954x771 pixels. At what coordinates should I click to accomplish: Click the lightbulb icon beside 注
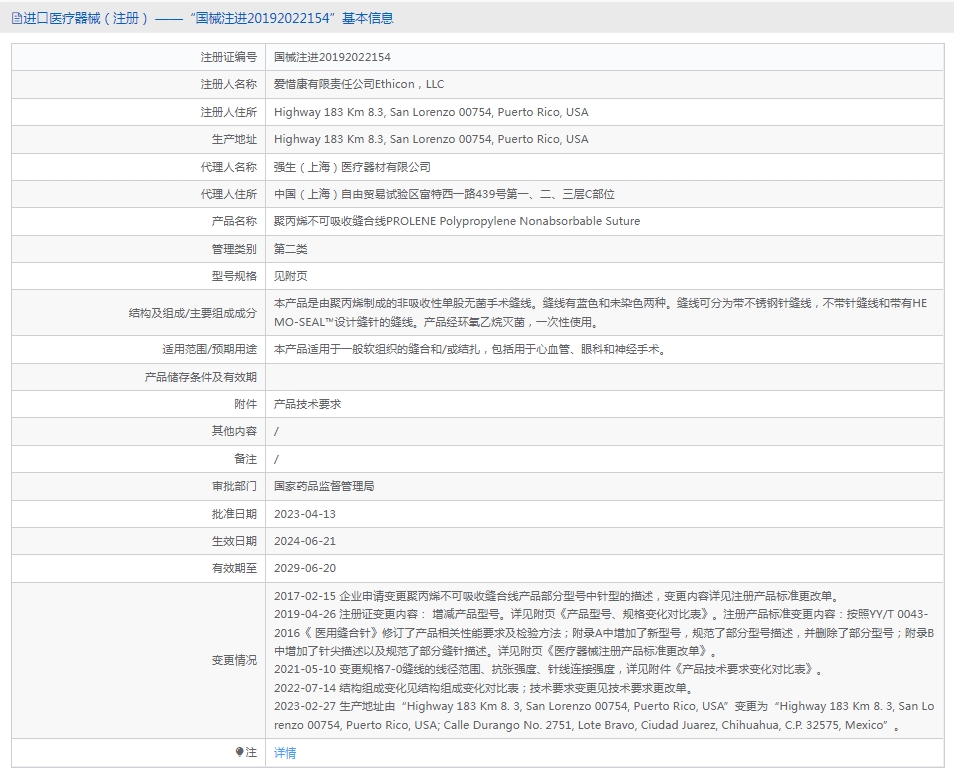(239, 752)
